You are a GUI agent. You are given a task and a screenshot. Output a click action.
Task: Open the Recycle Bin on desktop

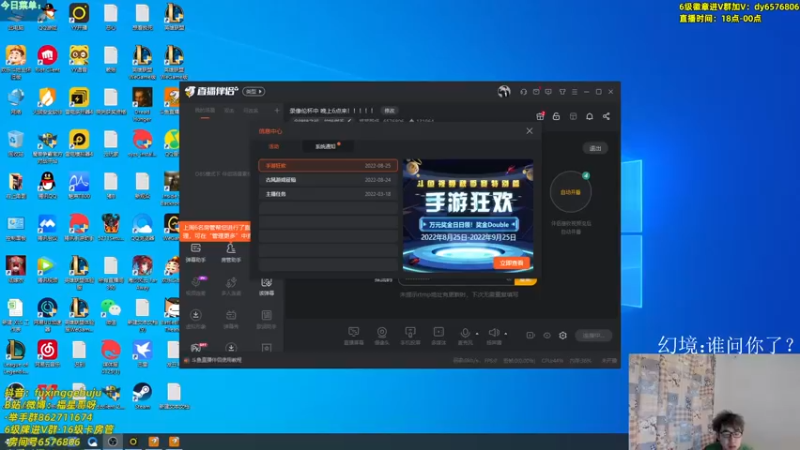(x=16, y=143)
